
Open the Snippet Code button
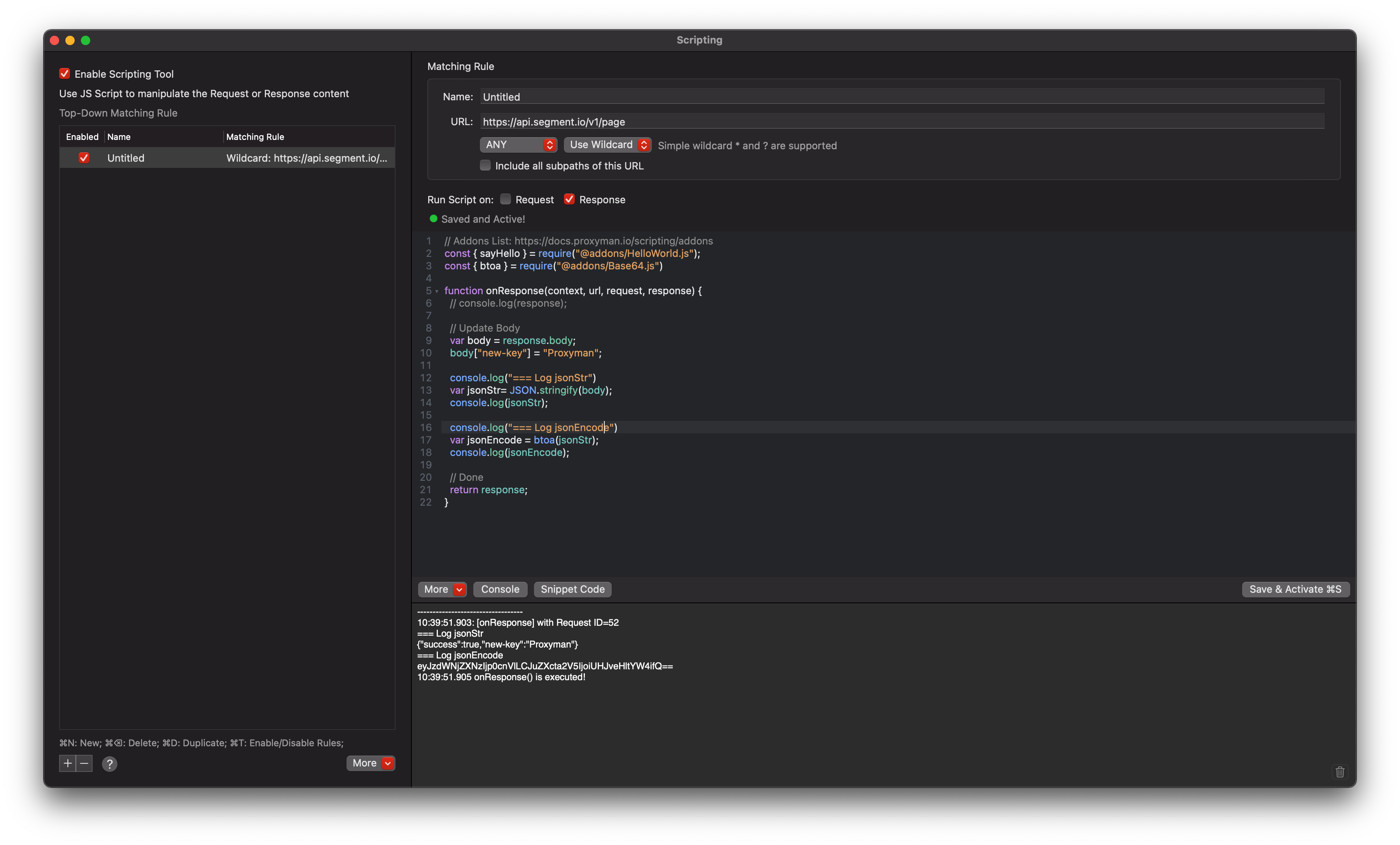coord(572,590)
